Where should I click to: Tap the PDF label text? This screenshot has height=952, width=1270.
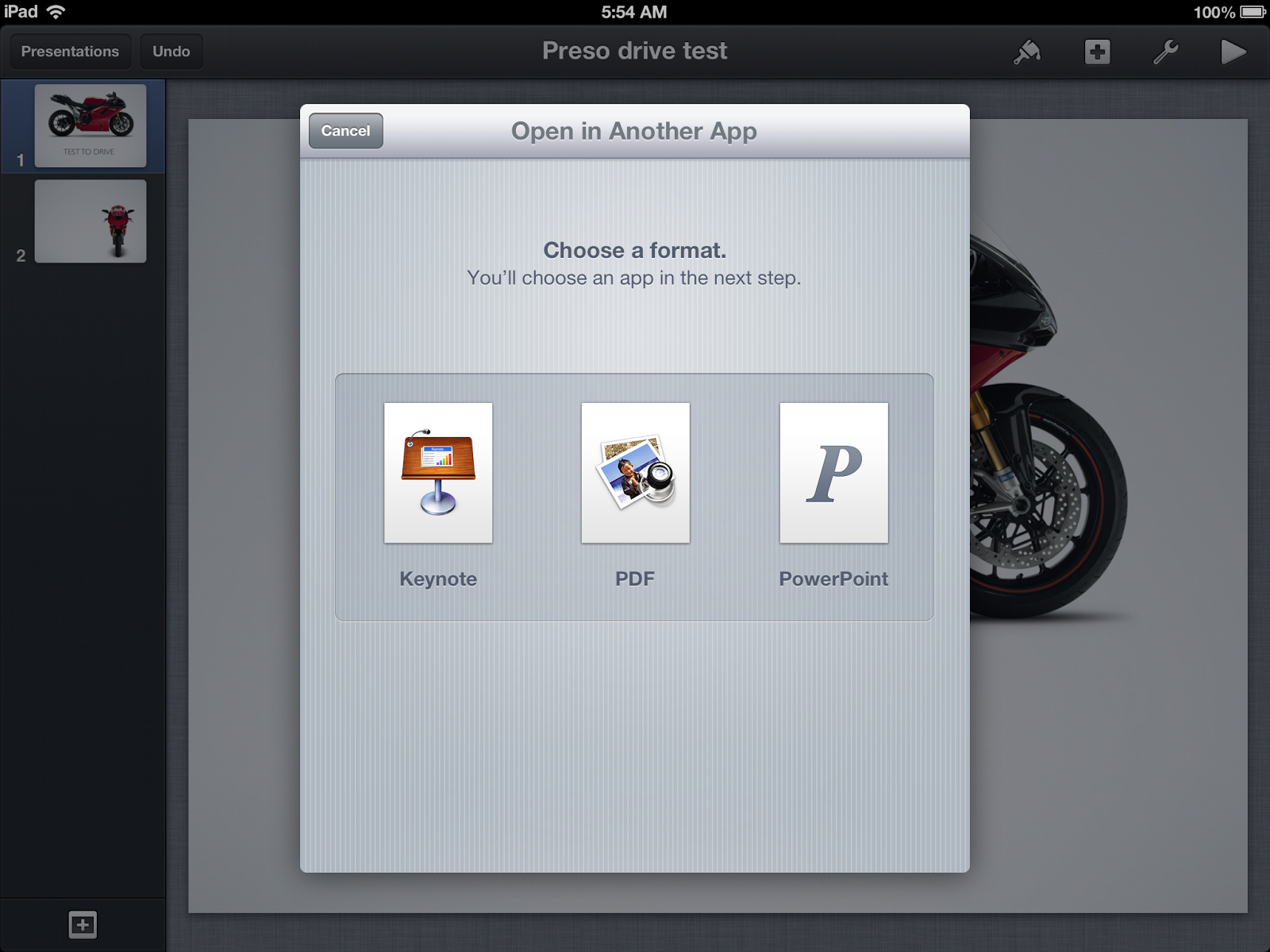point(635,579)
